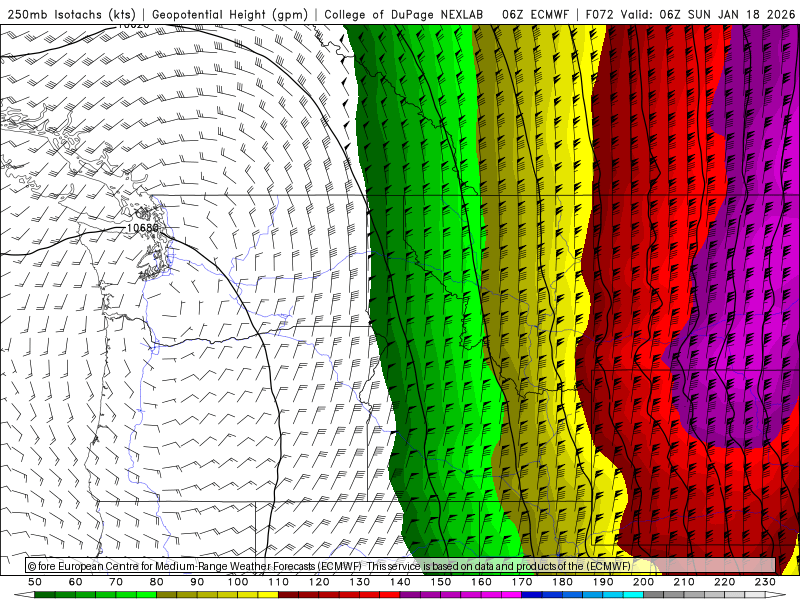
Task: Click the legend value 150
Action: click(x=441, y=582)
